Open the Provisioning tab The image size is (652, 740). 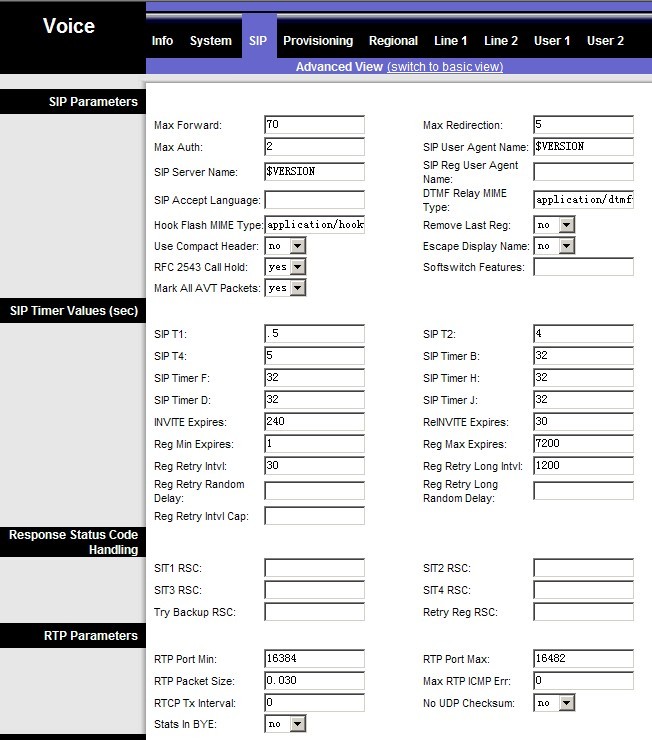318,41
